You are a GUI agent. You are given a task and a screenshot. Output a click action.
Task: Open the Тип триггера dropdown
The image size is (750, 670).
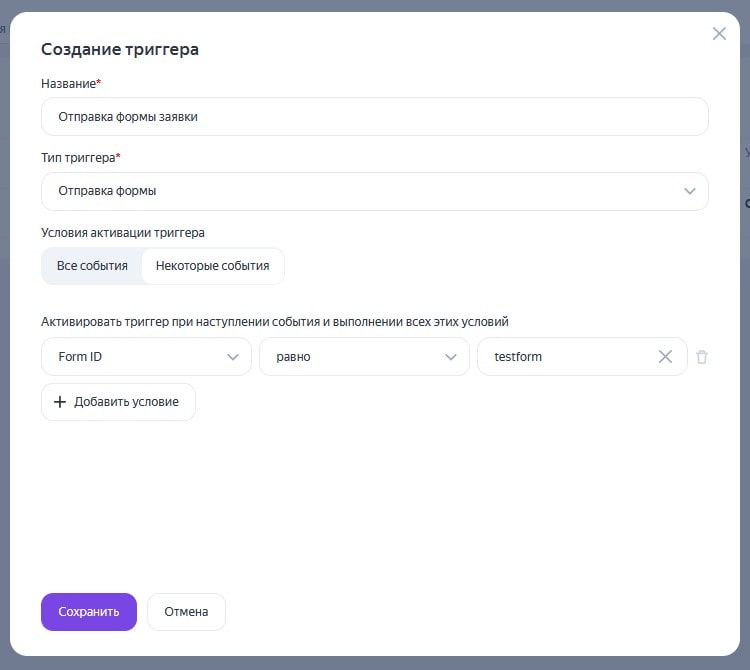pos(375,191)
